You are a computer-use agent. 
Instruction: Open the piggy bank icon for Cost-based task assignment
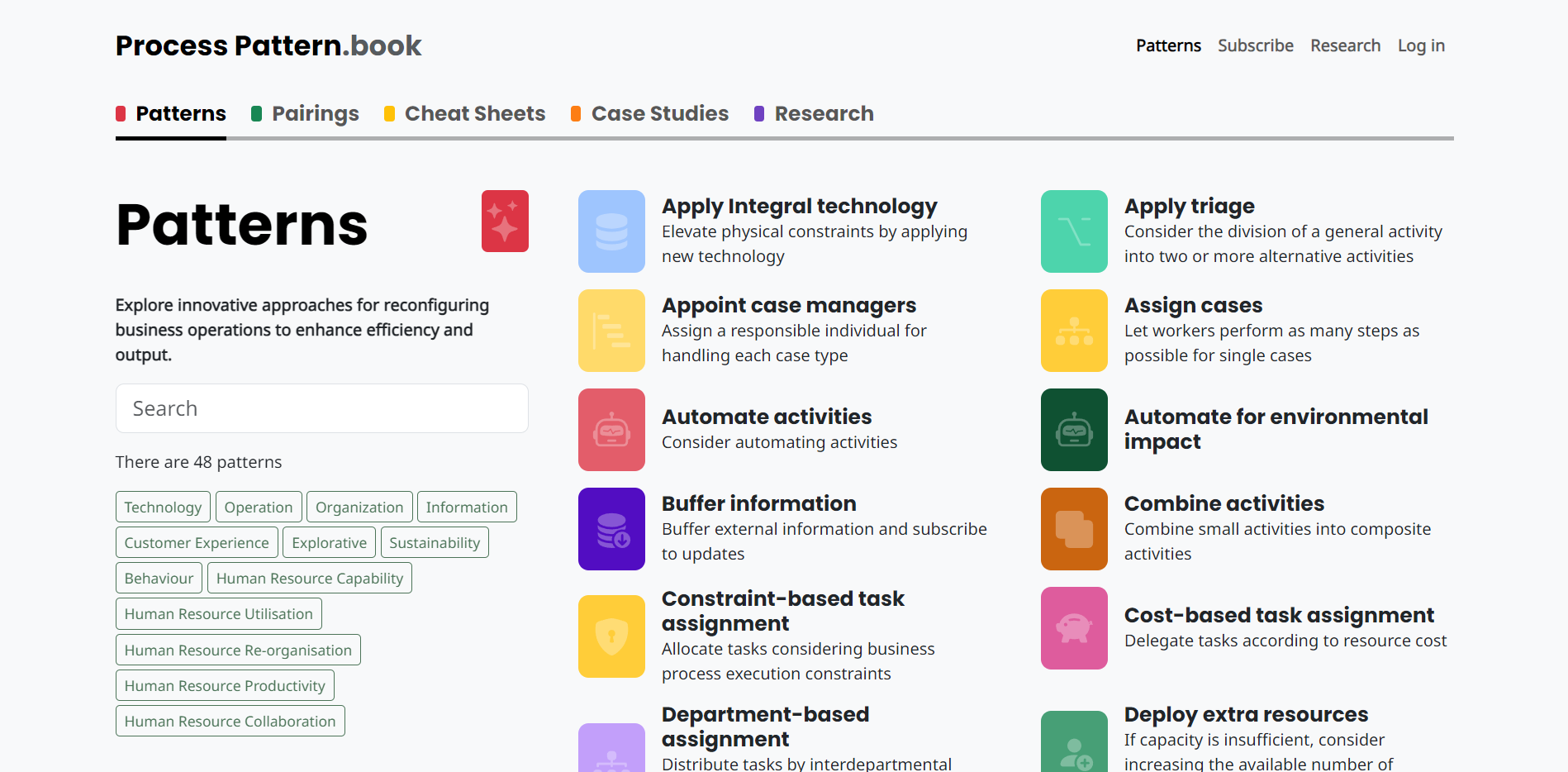[1074, 628]
